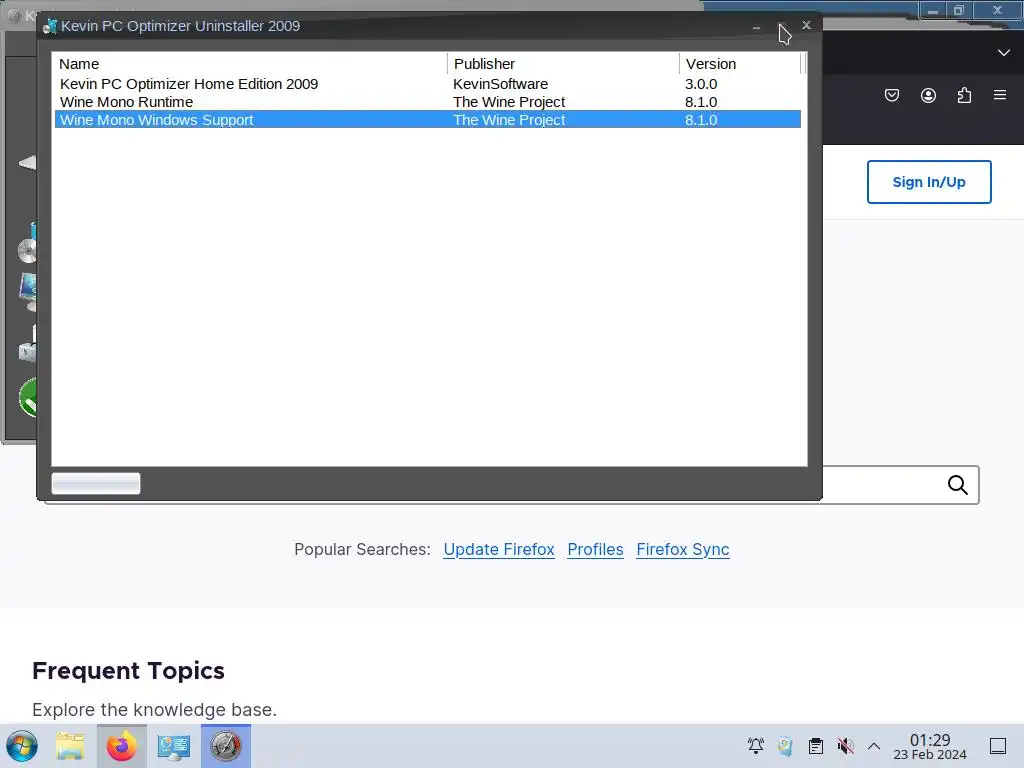Select the Wine Mono Runtime row
The height and width of the screenshot is (768, 1024).
coord(428,102)
